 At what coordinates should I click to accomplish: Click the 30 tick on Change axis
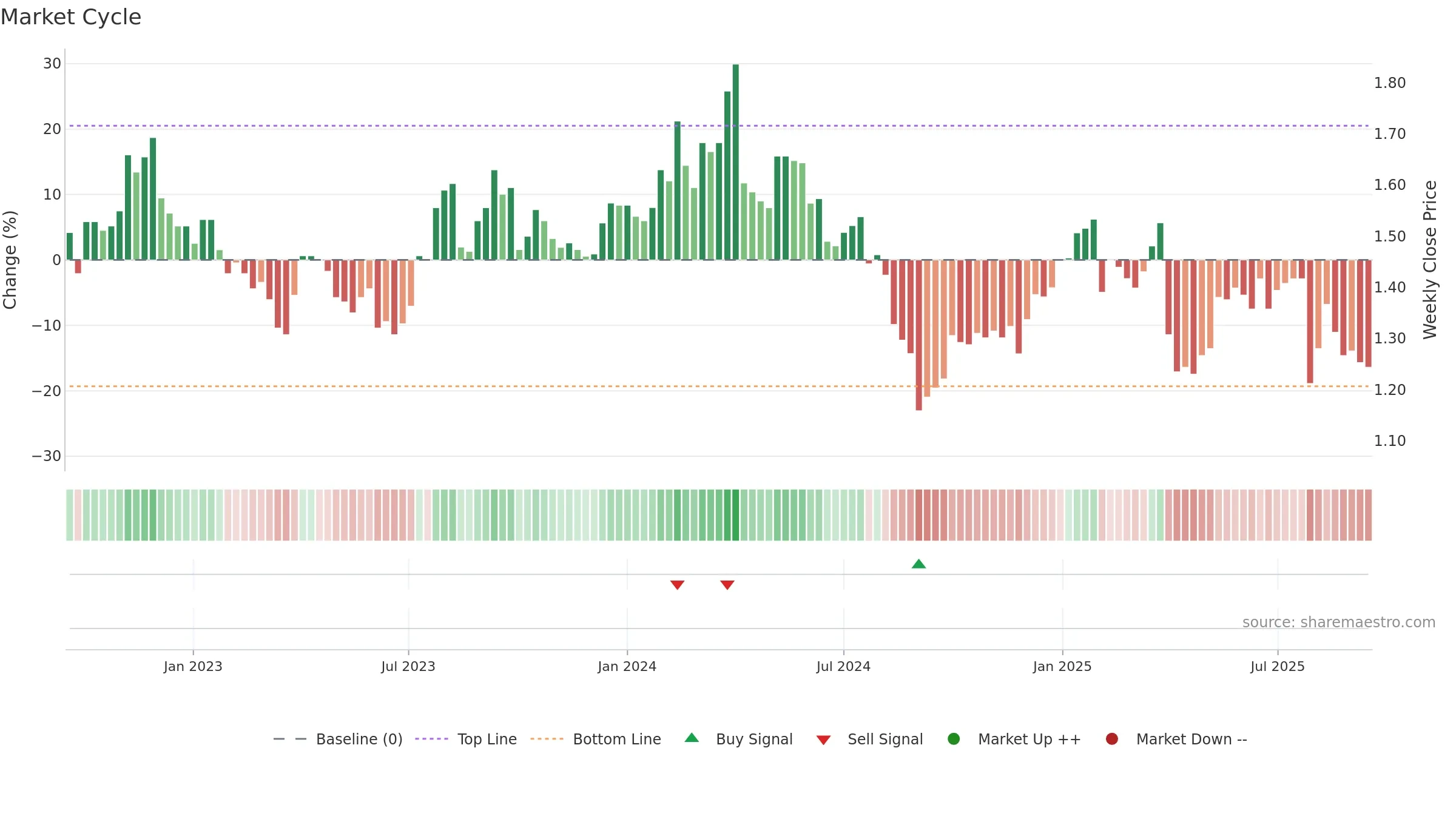pos(52,64)
